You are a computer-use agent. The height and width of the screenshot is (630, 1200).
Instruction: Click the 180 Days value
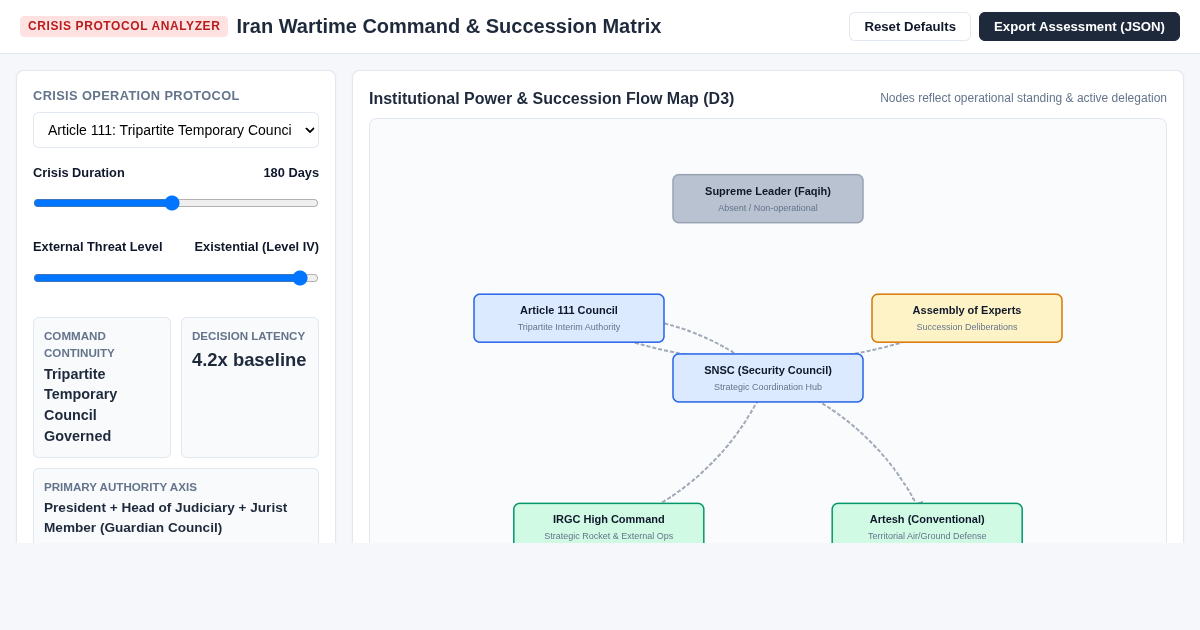[x=291, y=172]
